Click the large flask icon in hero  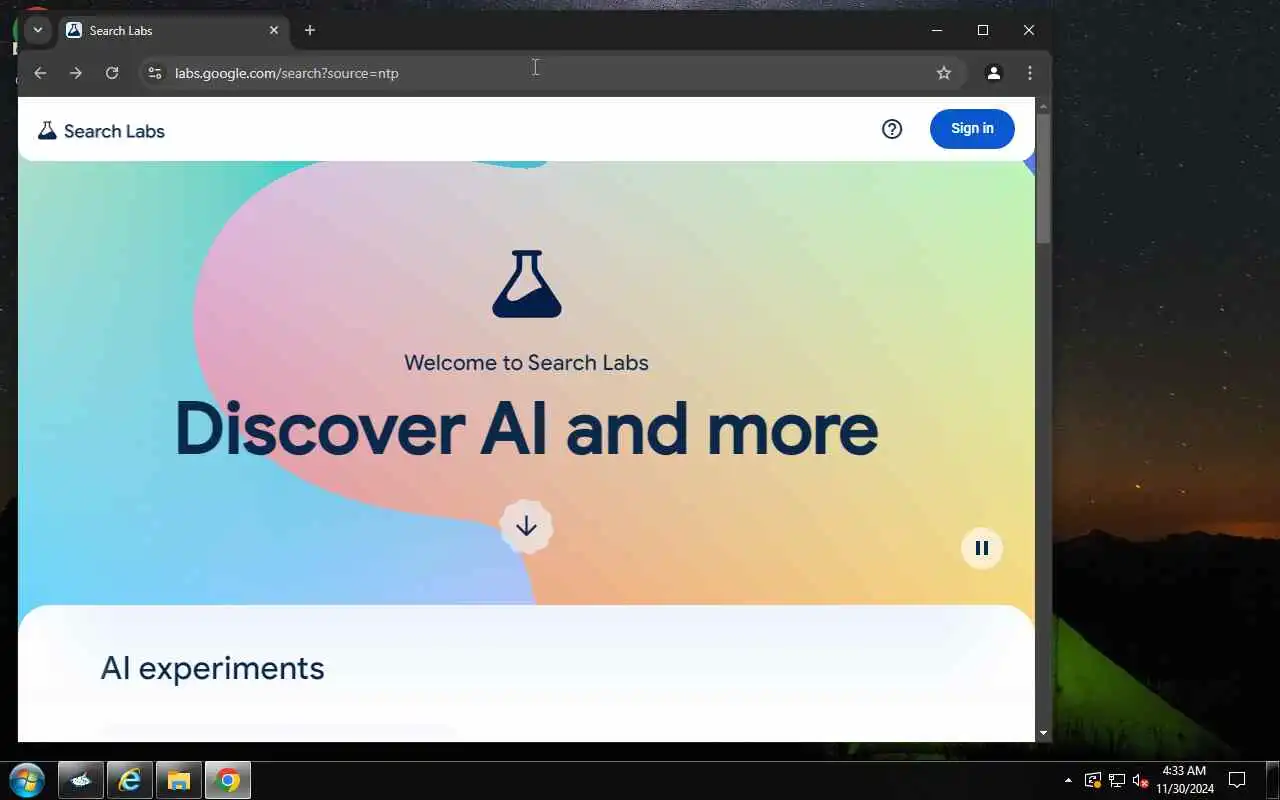[527, 284]
